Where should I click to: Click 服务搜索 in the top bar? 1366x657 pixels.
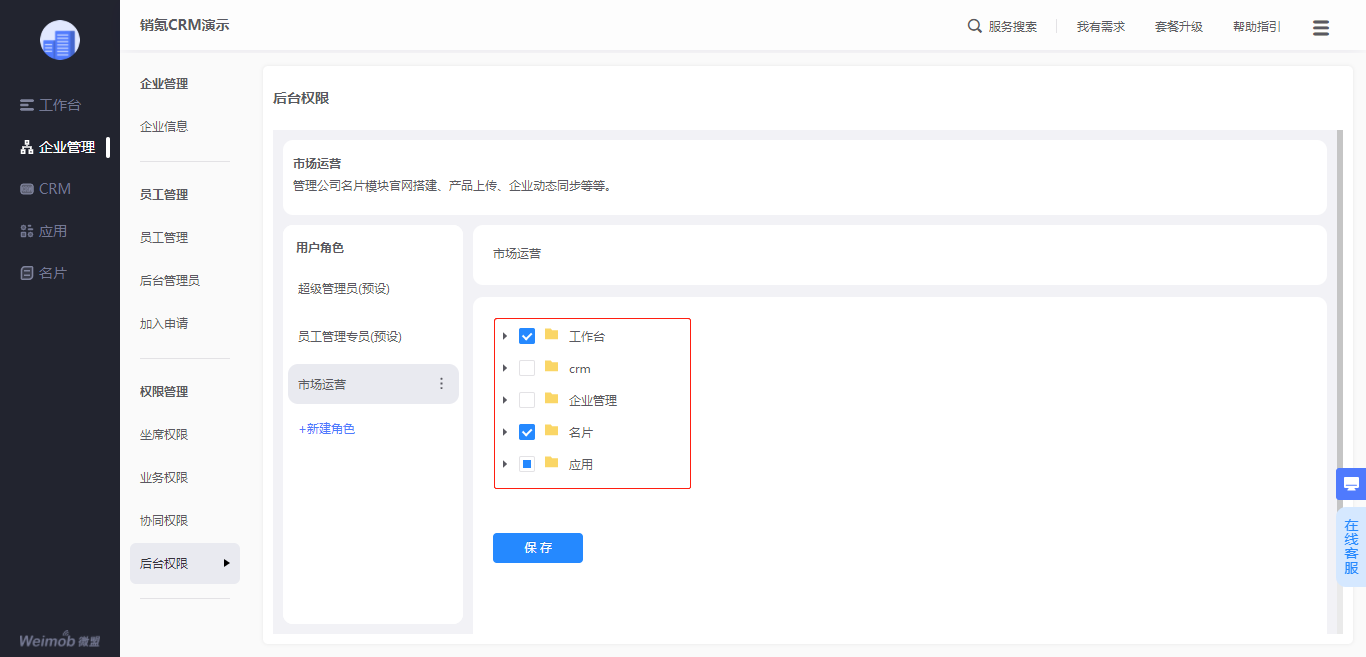coord(1013,27)
